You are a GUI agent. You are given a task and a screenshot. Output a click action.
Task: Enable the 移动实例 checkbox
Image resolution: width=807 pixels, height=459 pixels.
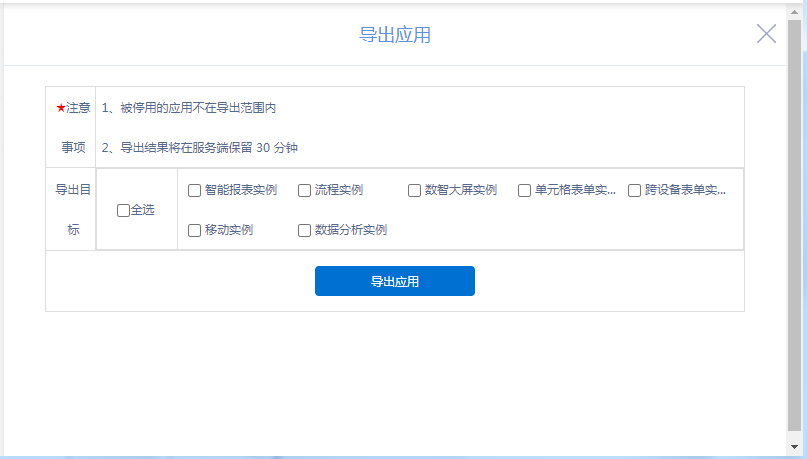pos(195,230)
